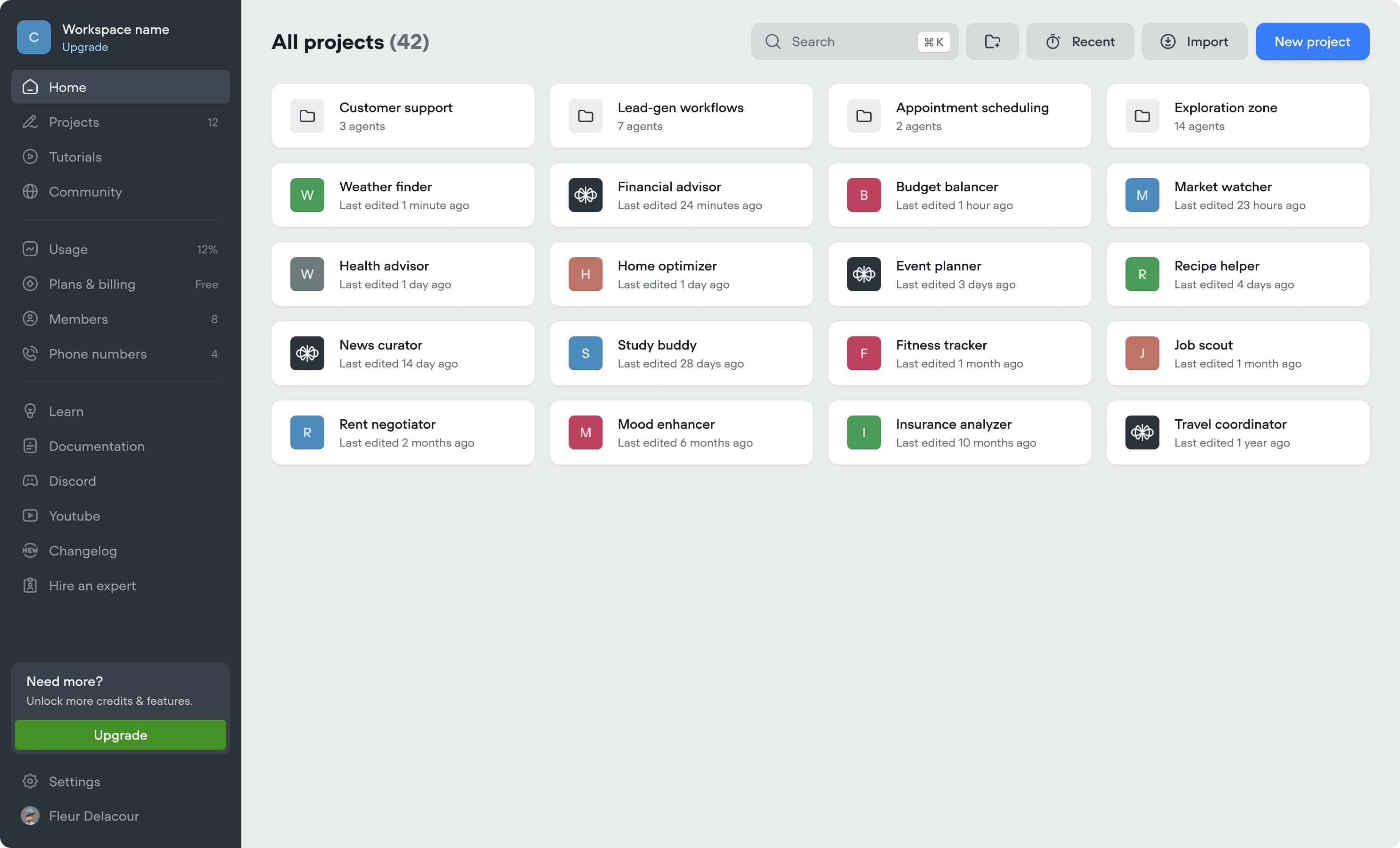Switch to the Home section
Image resolution: width=1400 pixels, height=848 pixels.
pyautogui.click(x=67, y=87)
